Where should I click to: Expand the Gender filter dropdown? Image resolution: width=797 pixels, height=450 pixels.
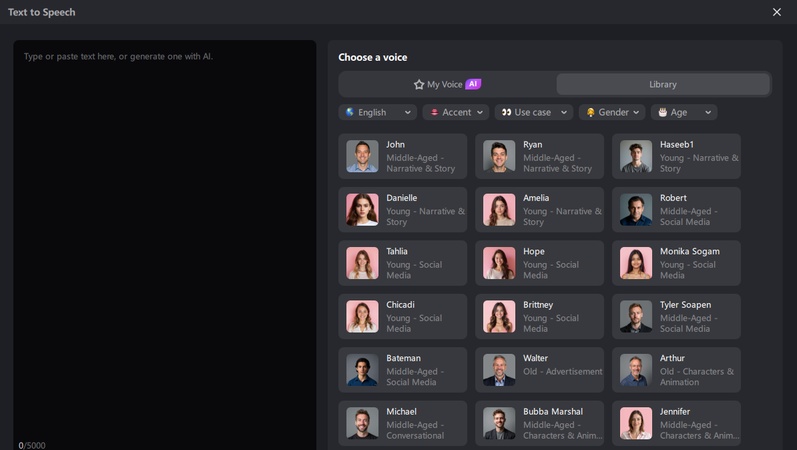(612, 112)
